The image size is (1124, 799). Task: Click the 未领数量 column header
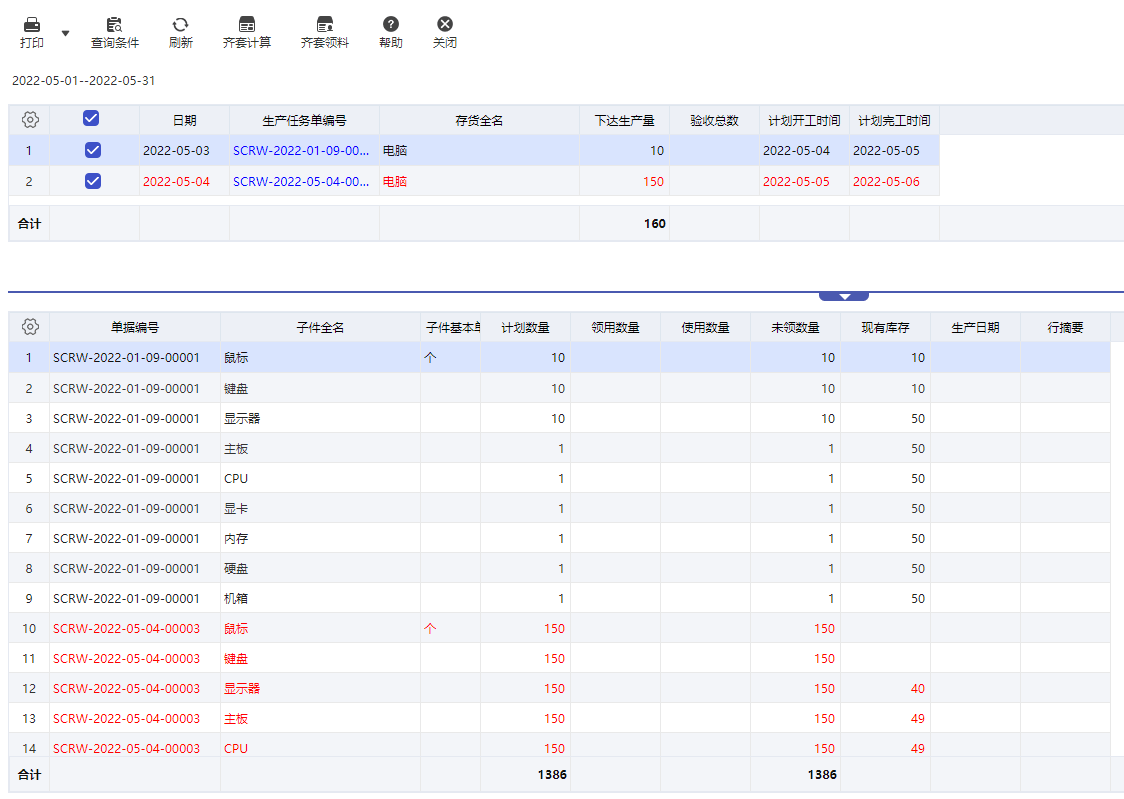(795, 327)
